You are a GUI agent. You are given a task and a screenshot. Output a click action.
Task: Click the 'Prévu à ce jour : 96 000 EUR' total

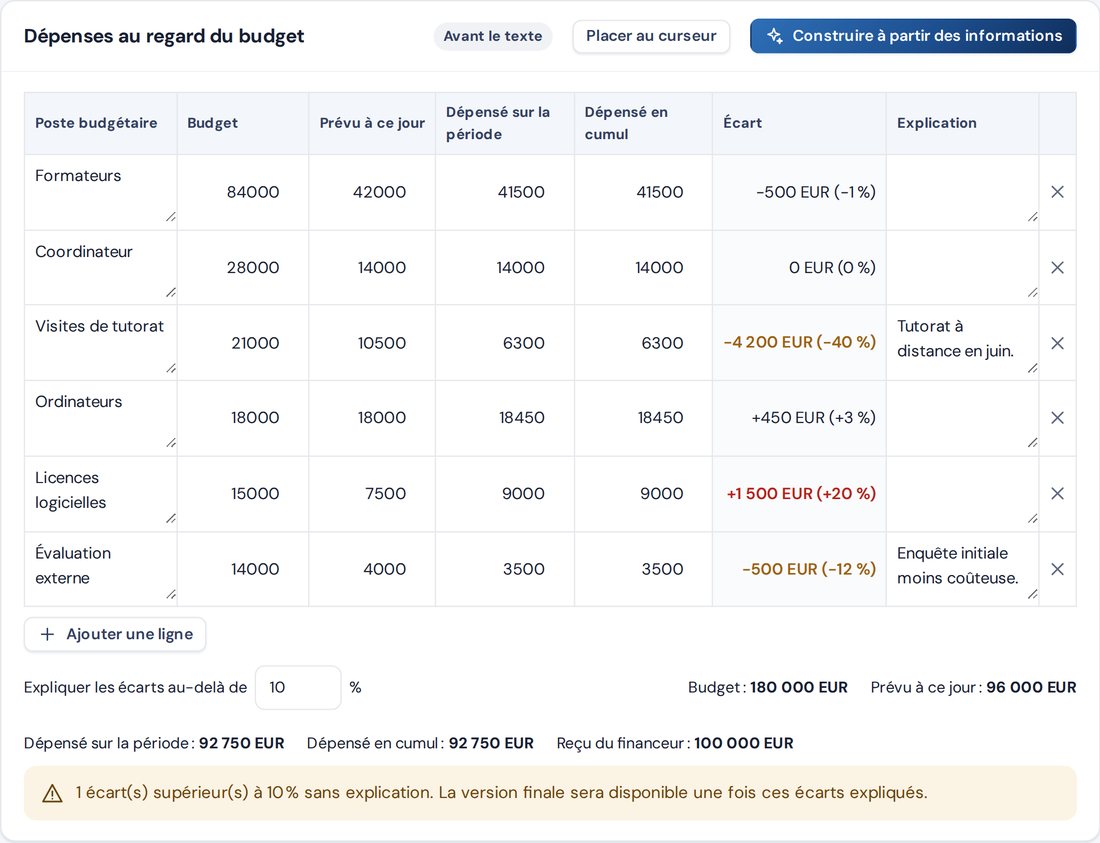pos(973,687)
